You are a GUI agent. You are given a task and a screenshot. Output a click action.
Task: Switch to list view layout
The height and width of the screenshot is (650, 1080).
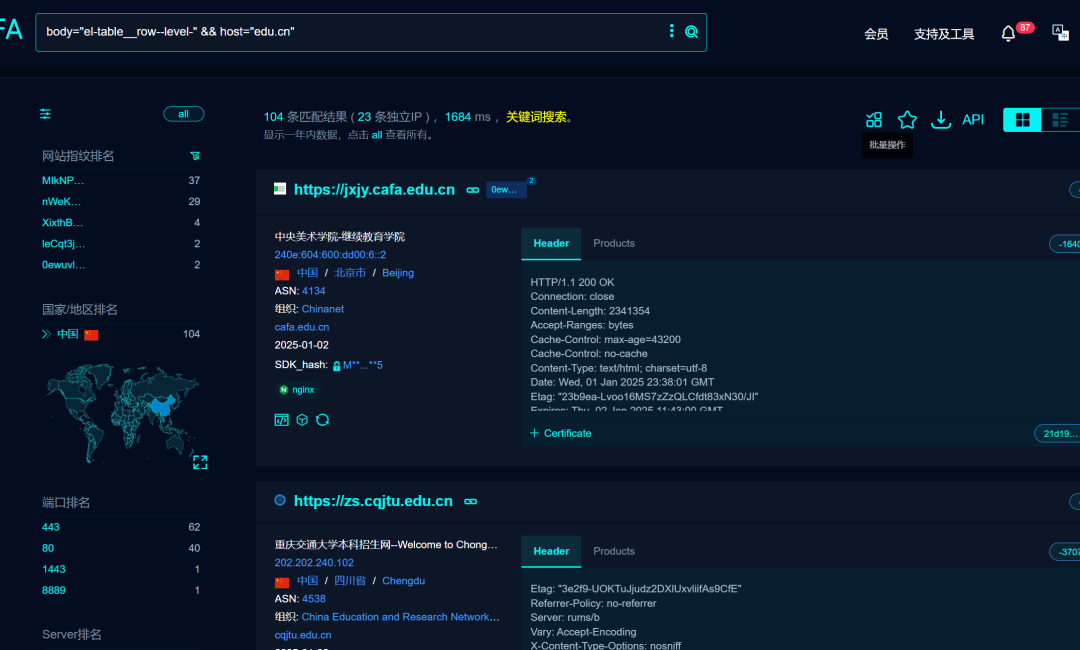(1060, 120)
